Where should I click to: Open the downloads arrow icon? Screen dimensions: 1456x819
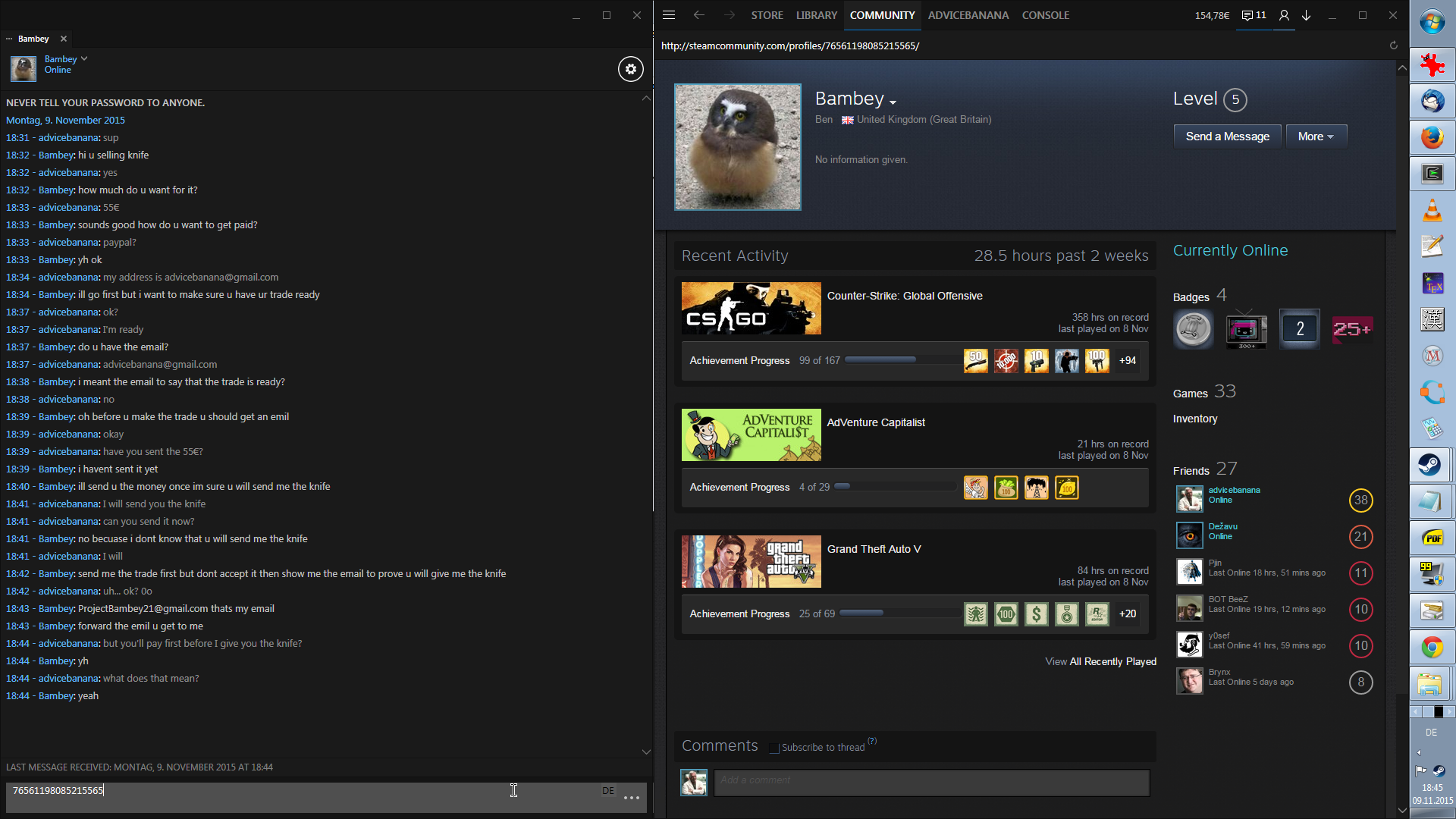tap(1307, 15)
